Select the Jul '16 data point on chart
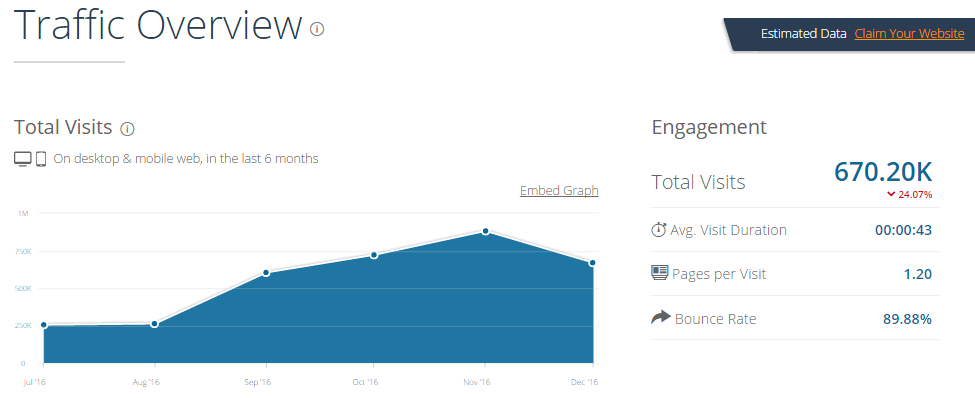 (44, 325)
